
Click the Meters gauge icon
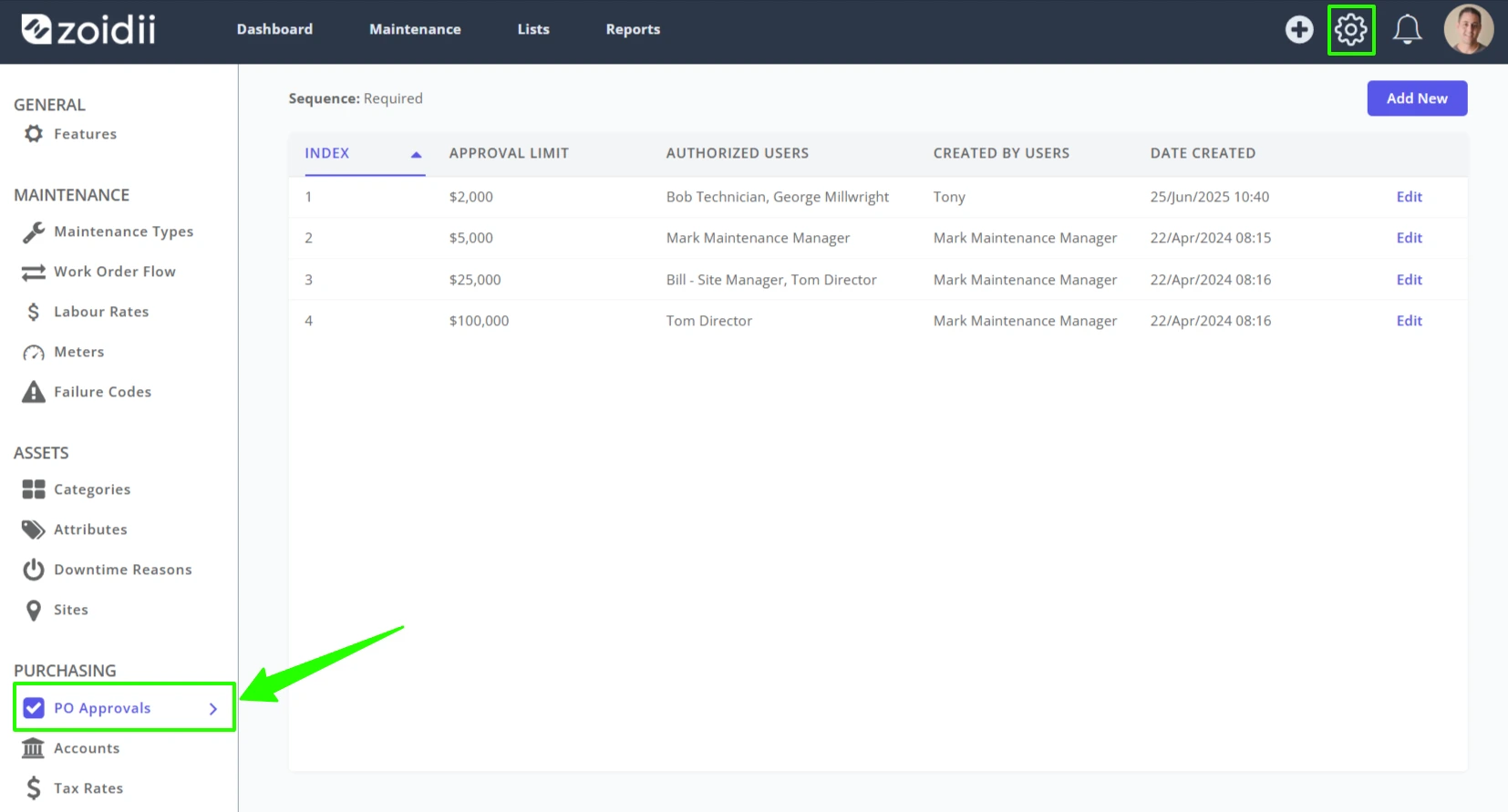point(34,353)
